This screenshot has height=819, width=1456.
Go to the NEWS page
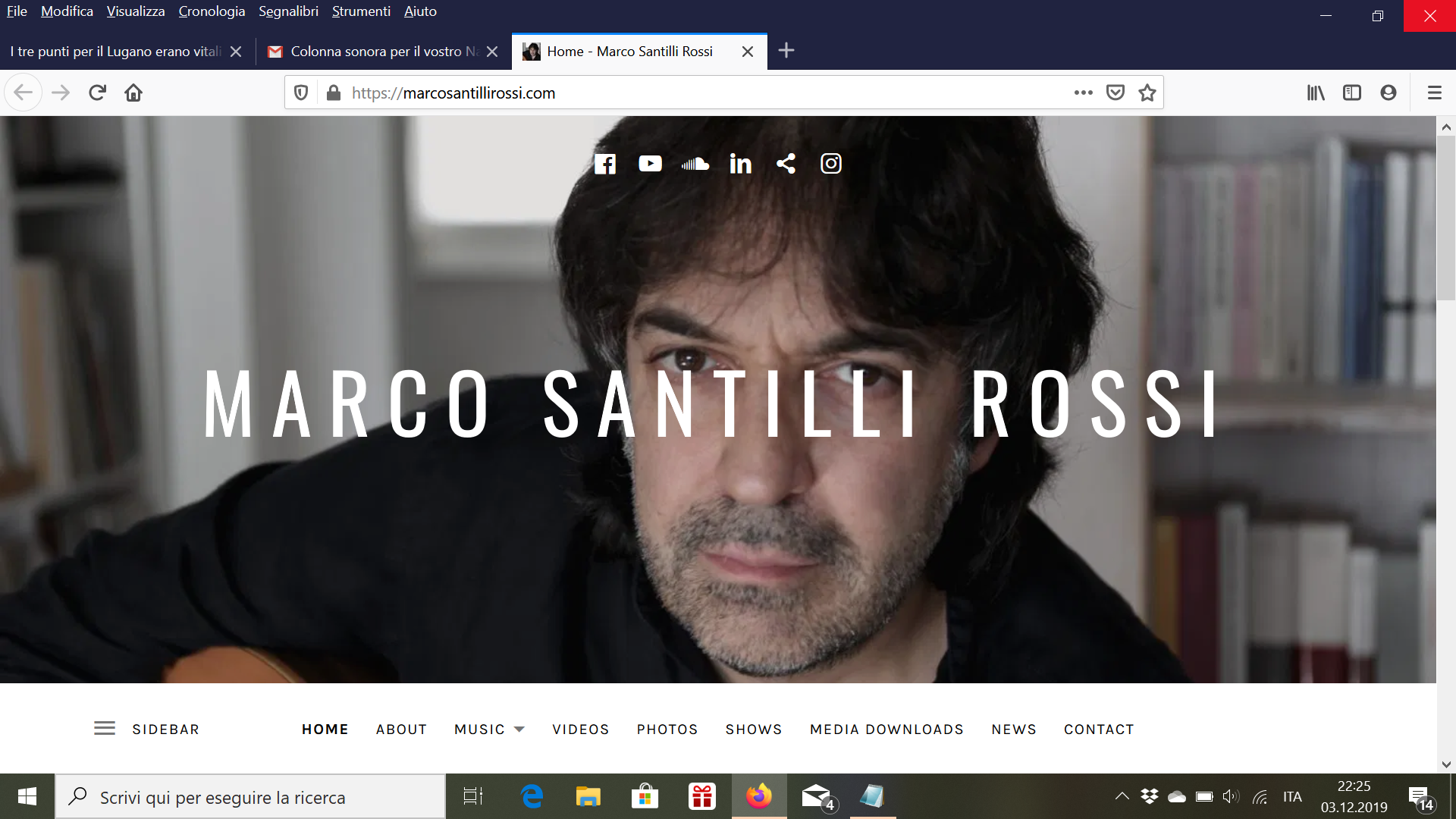(x=1014, y=729)
